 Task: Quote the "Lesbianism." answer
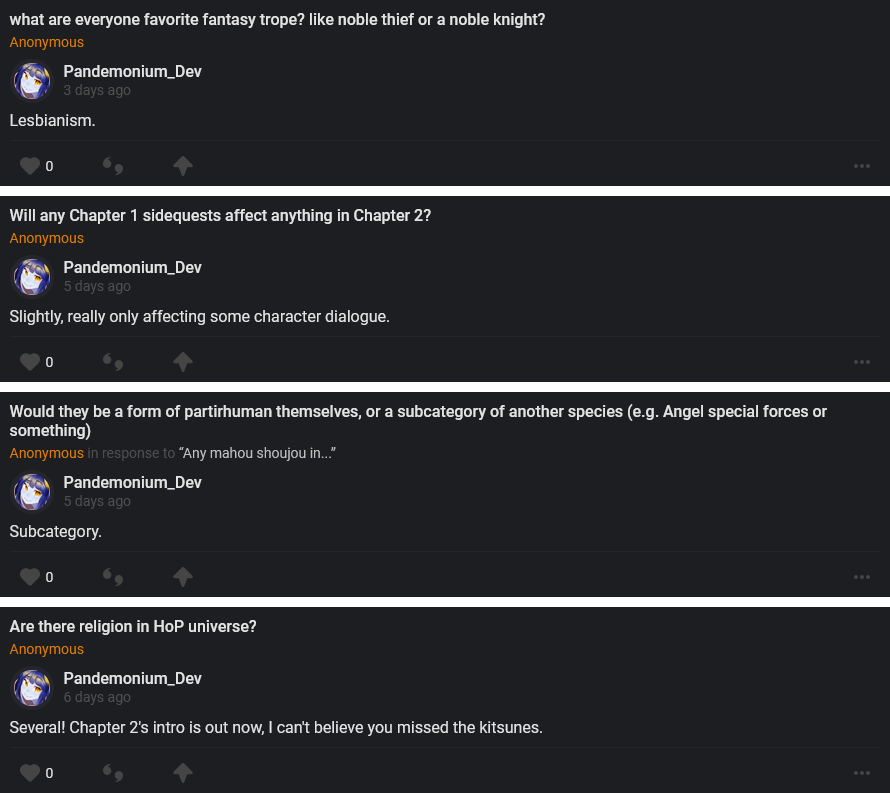click(113, 166)
